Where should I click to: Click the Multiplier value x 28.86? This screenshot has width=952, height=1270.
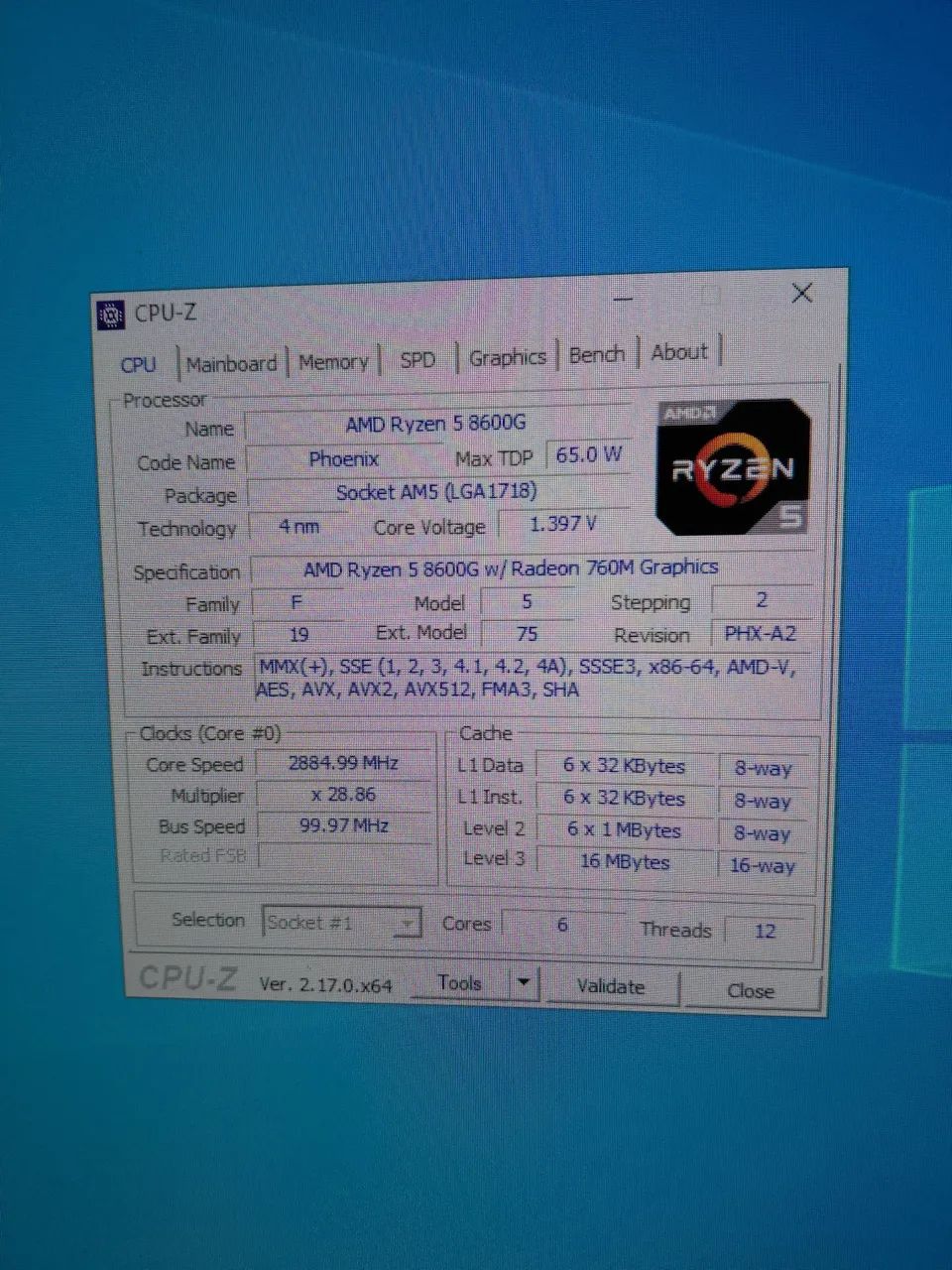tap(343, 795)
